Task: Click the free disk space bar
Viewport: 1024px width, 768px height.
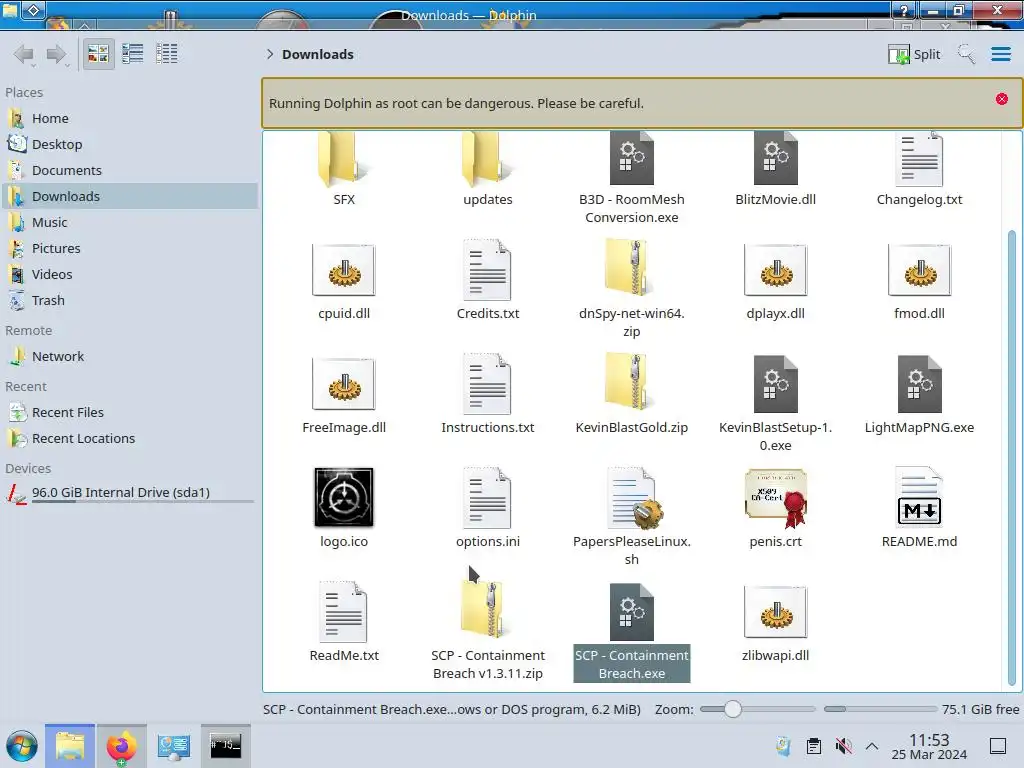Action: [x=880, y=709]
